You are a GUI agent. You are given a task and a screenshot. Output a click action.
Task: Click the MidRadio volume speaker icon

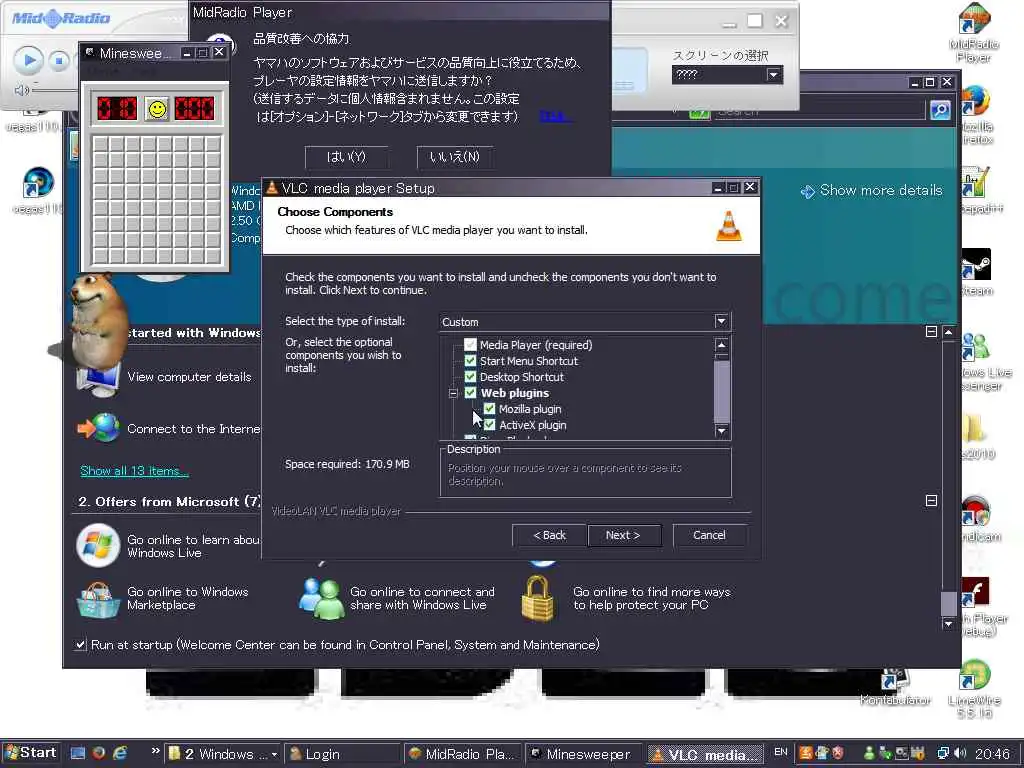click(22, 90)
